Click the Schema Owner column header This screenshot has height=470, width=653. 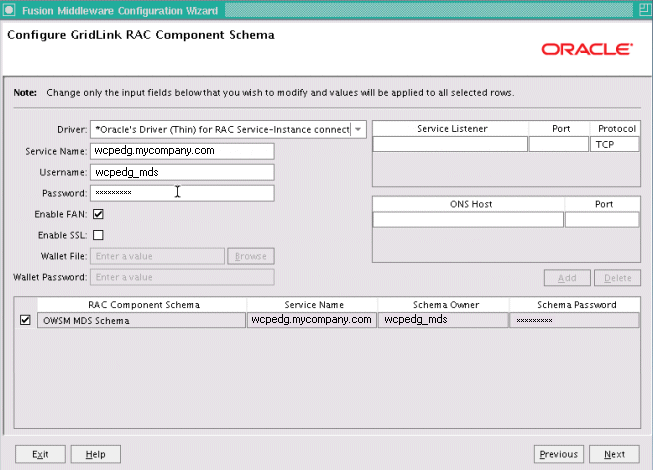446,305
